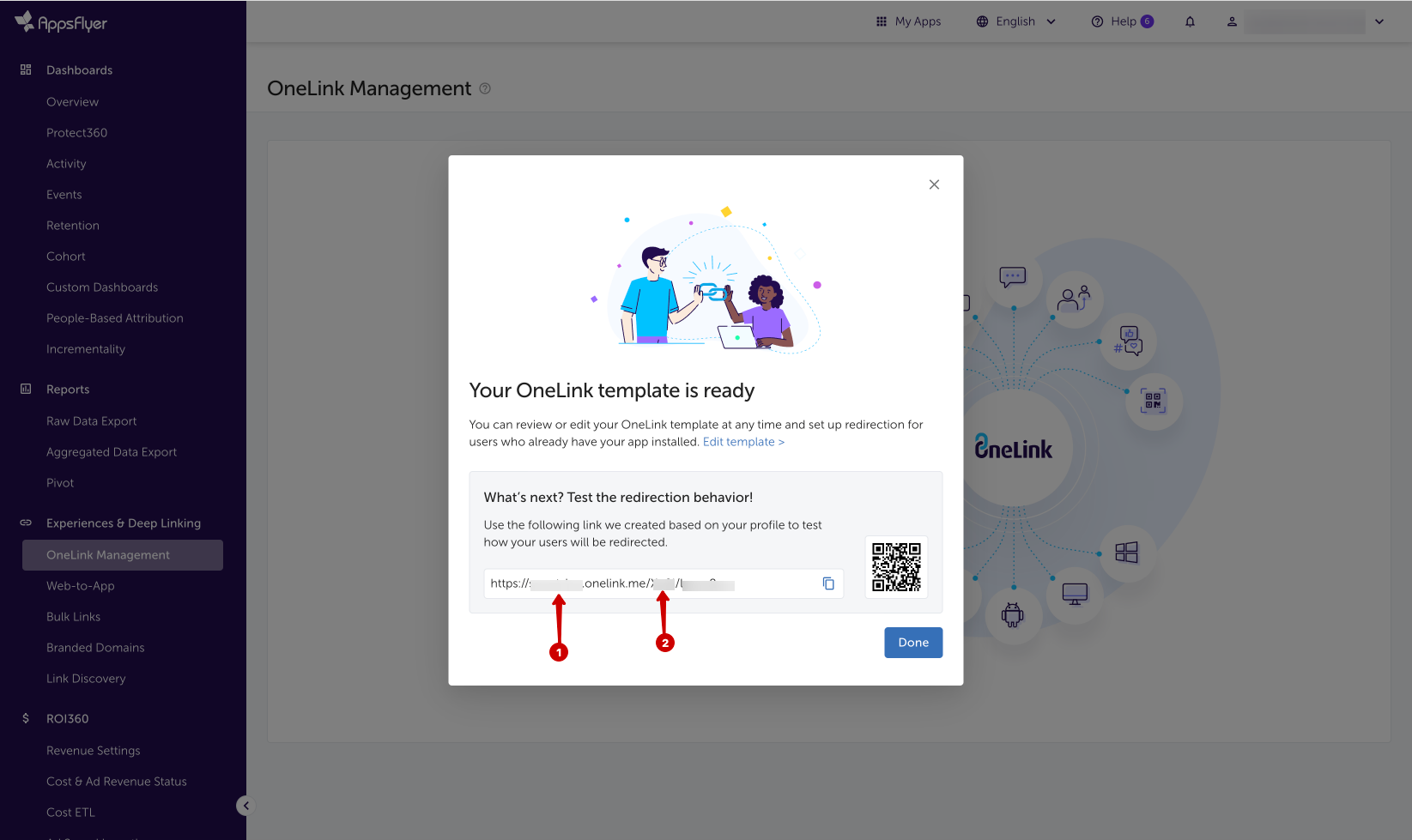Screen dimensions: 1412x840
Task: Click the Done button
Action: pos(913,643)
